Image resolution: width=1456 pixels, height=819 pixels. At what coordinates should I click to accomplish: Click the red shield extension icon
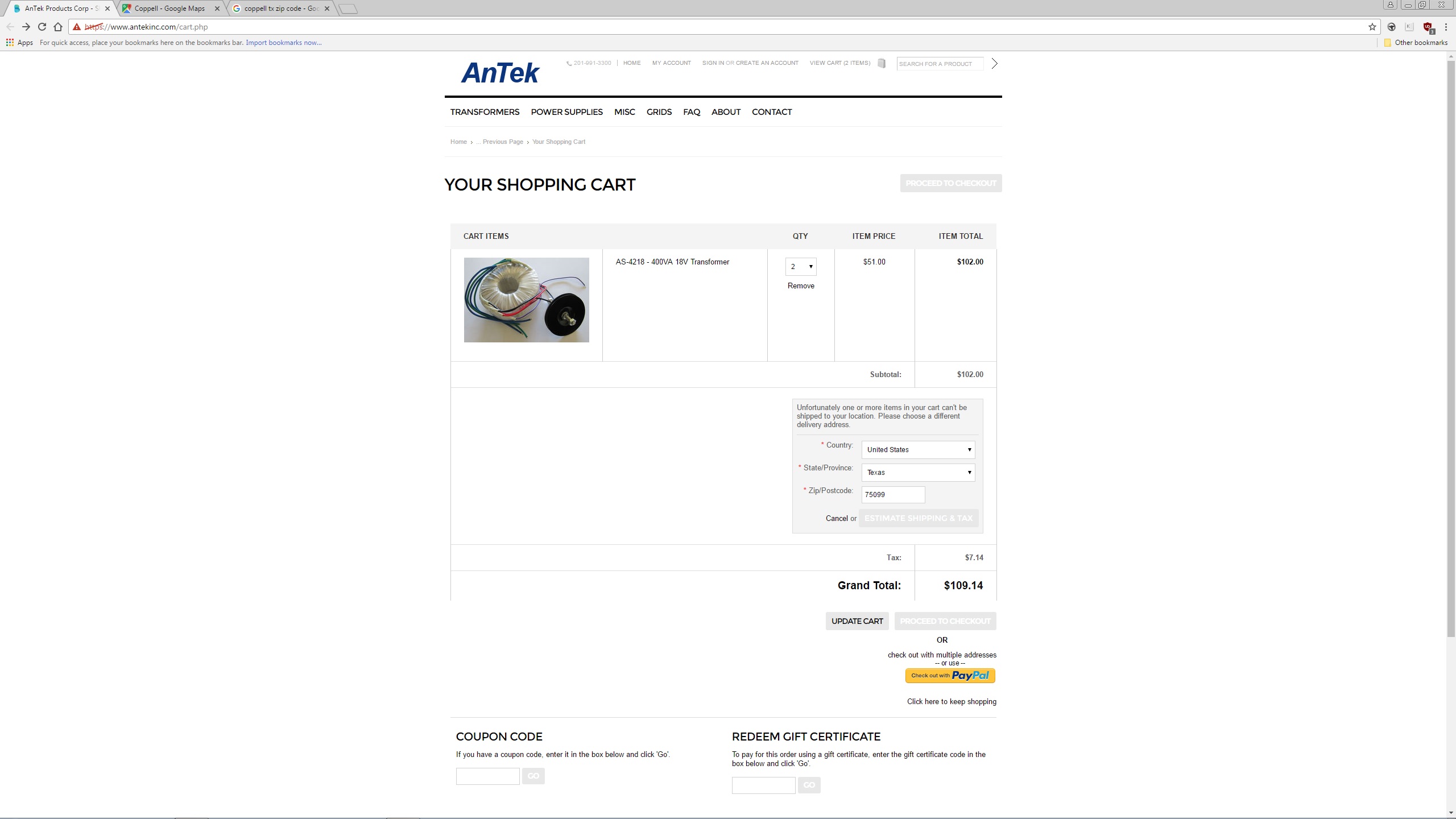pyautogui.click(x=1428, y=27)
